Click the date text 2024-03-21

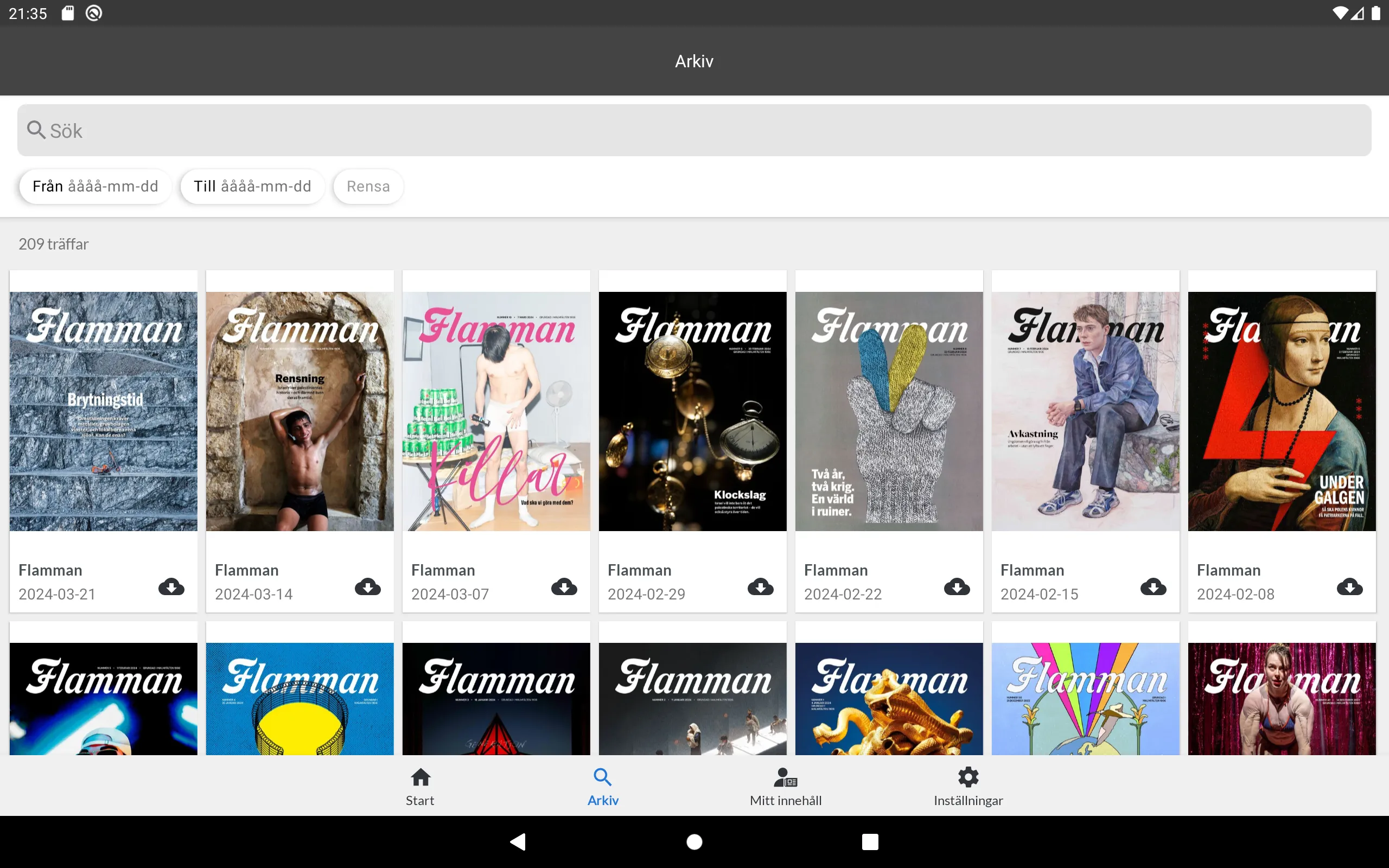pyautogui.click(x=57, y=594)
